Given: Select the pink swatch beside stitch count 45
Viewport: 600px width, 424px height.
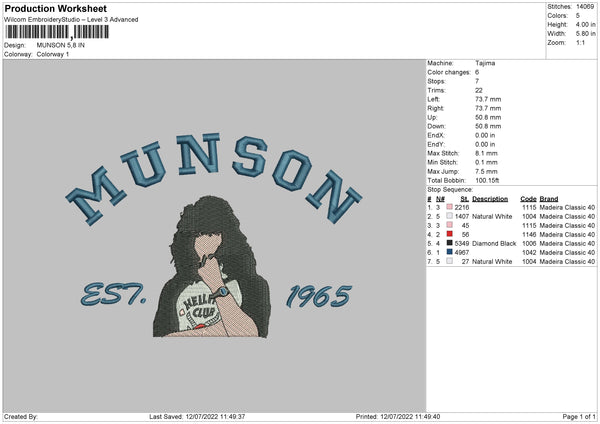Looking at the screenshot, I should (449, 225).
